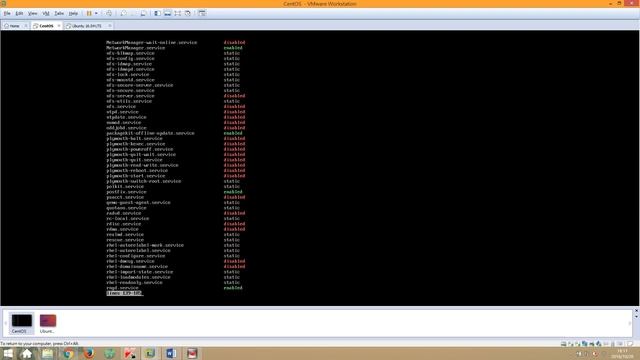Open the Tabs menu
640x360 pixels.
(59, 13)
